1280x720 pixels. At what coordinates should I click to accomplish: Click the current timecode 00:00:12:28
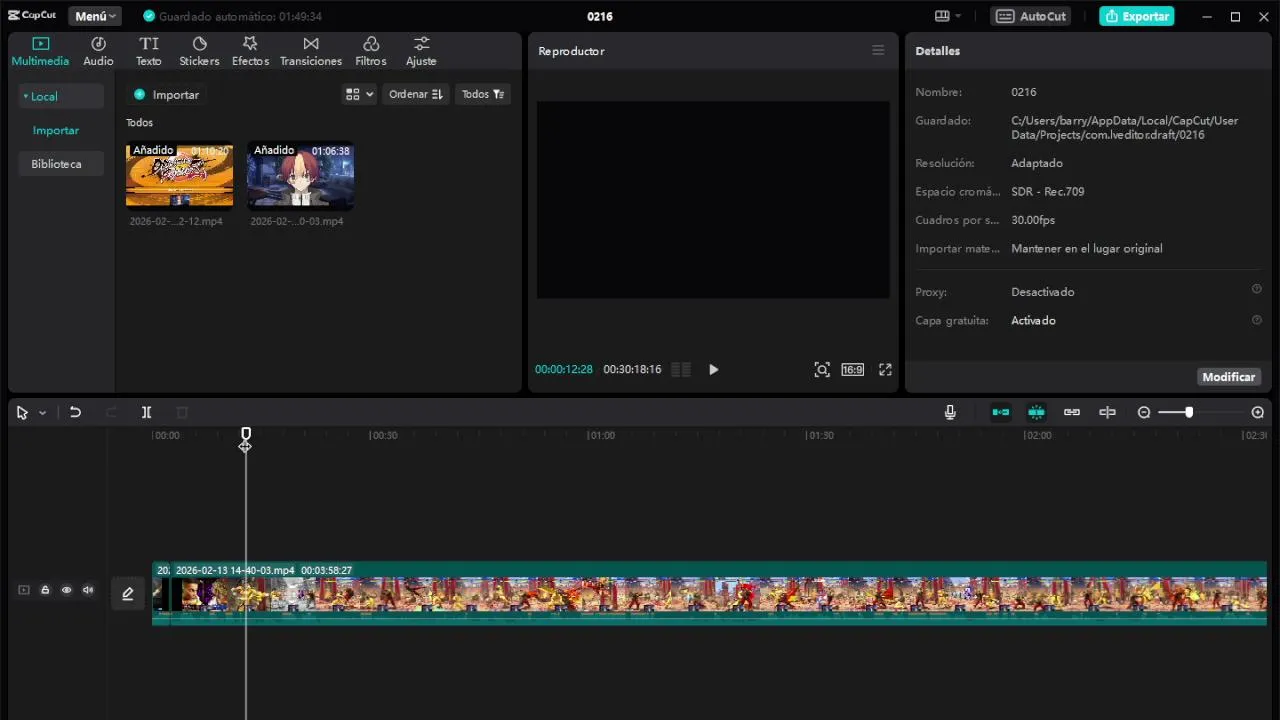(x=563, y=369)
